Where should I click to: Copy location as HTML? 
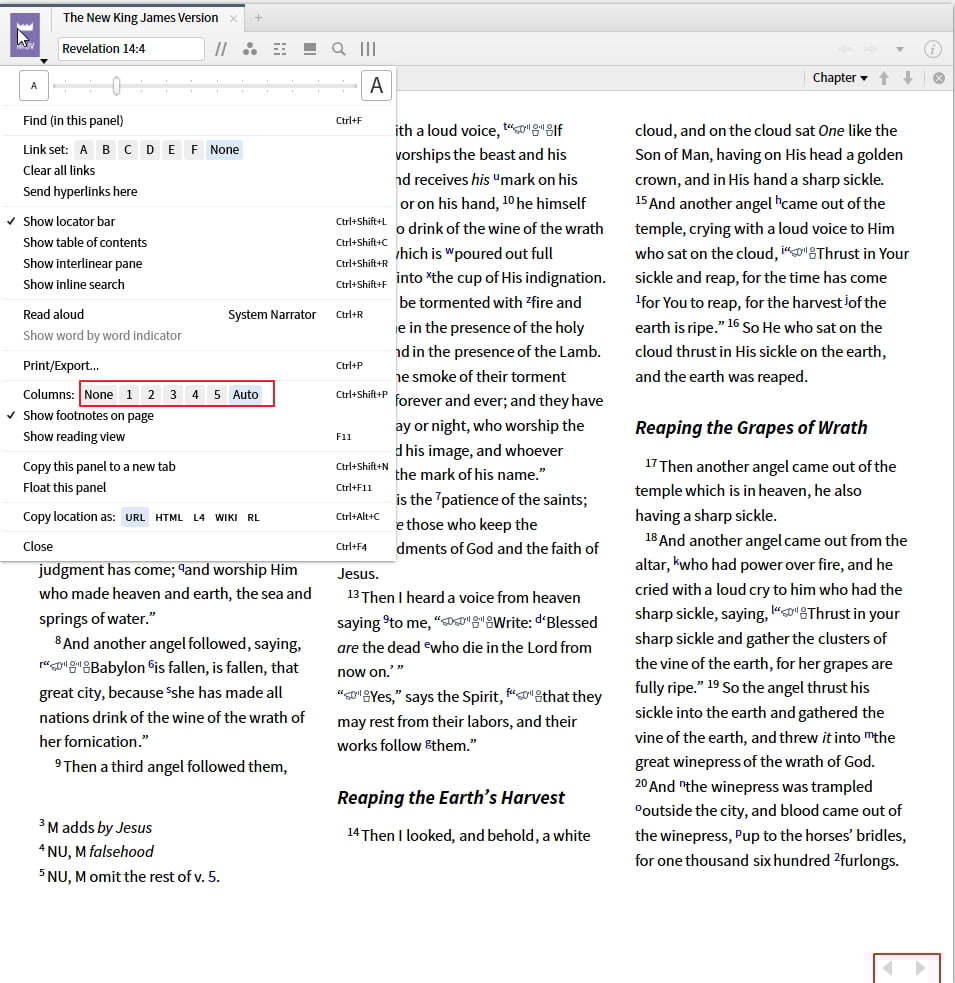169,517
